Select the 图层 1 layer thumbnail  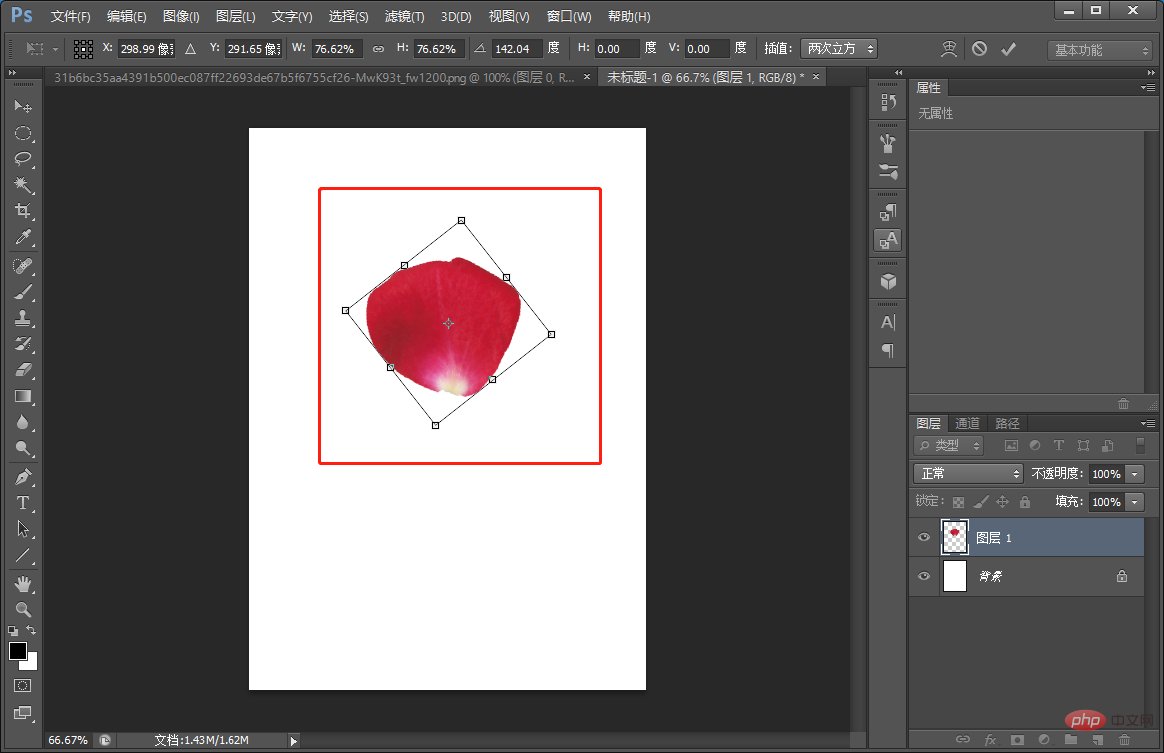(x=955, y=538)
